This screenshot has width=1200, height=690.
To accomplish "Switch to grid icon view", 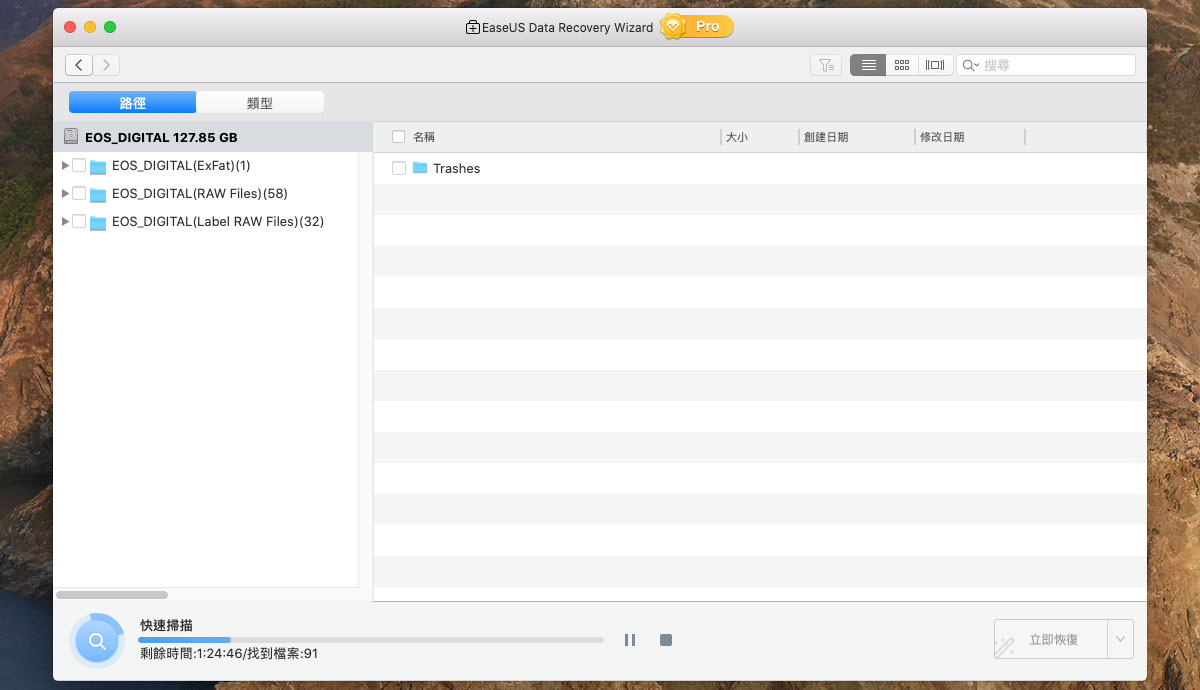I will [902, 65].
